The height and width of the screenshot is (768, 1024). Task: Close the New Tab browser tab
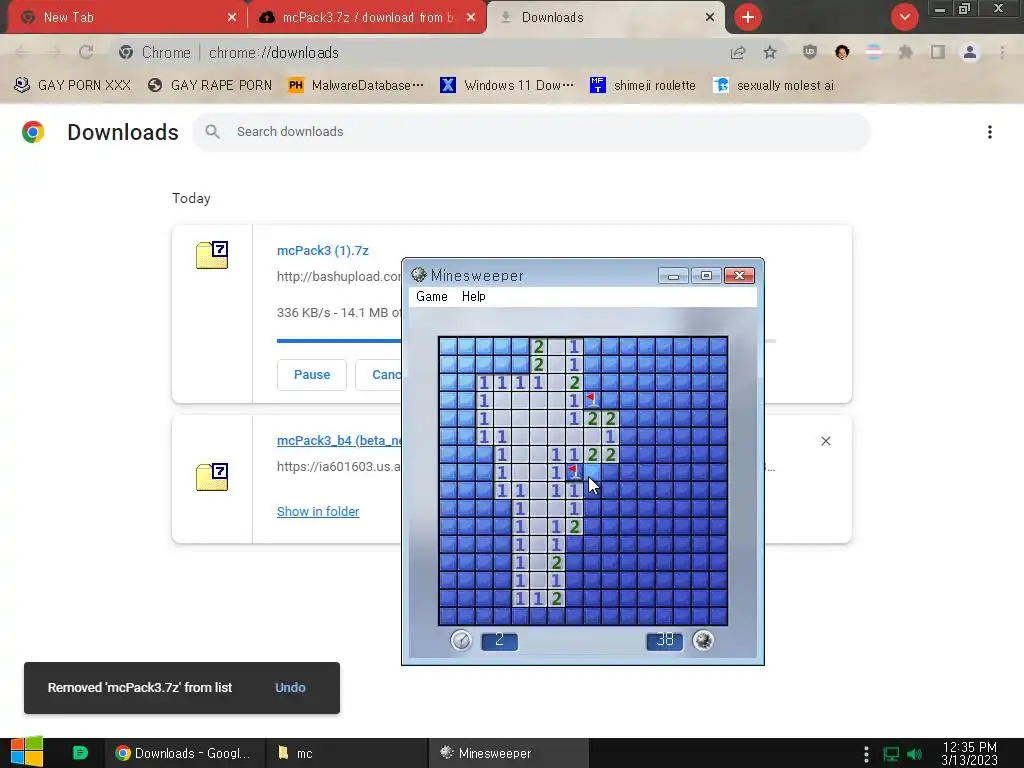(x=232, y=18)
